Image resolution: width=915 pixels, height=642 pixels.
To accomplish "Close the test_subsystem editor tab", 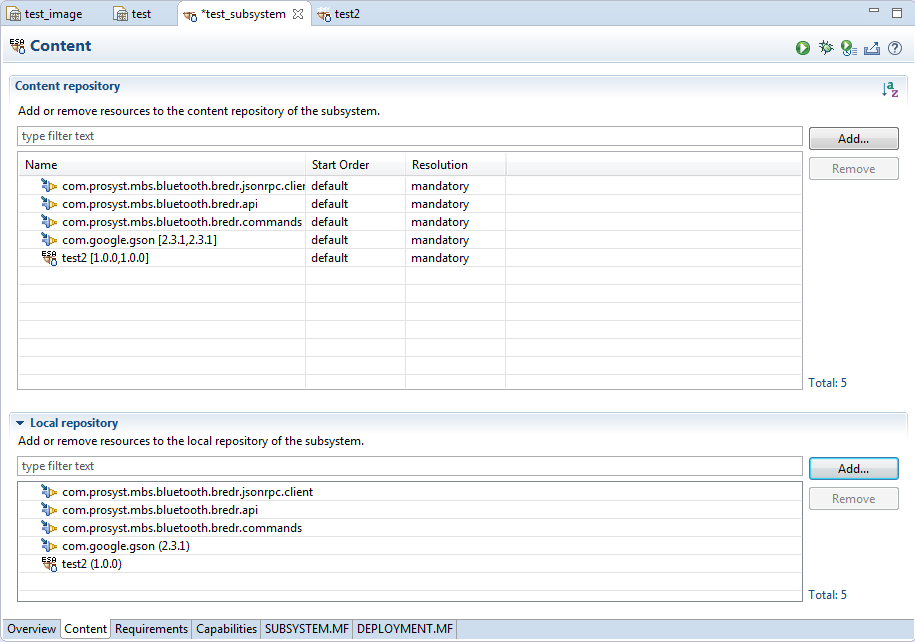I will click(298, 14).
